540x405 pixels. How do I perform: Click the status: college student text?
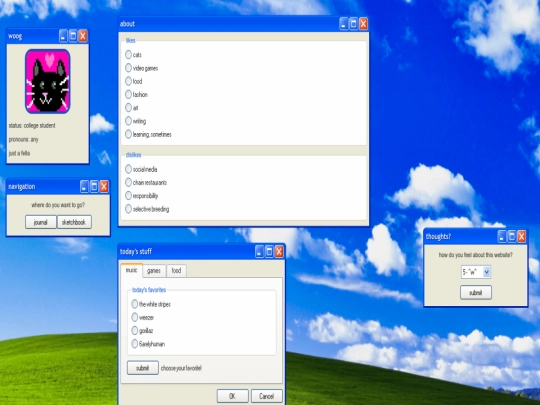pyautogui.click(x=32, y=125)
